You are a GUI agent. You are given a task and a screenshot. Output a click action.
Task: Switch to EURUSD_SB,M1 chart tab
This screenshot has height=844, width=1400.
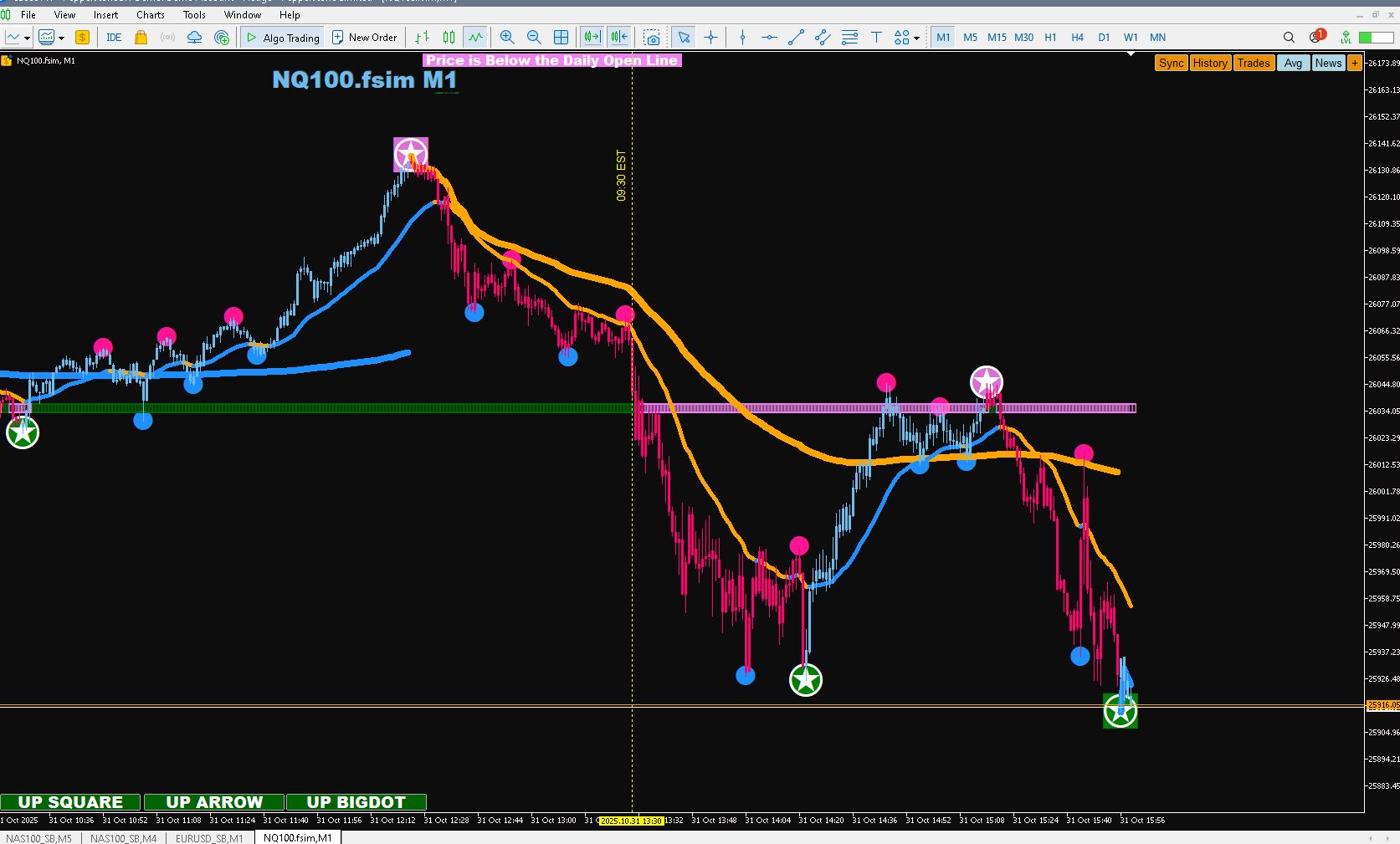tap(209, 837)
